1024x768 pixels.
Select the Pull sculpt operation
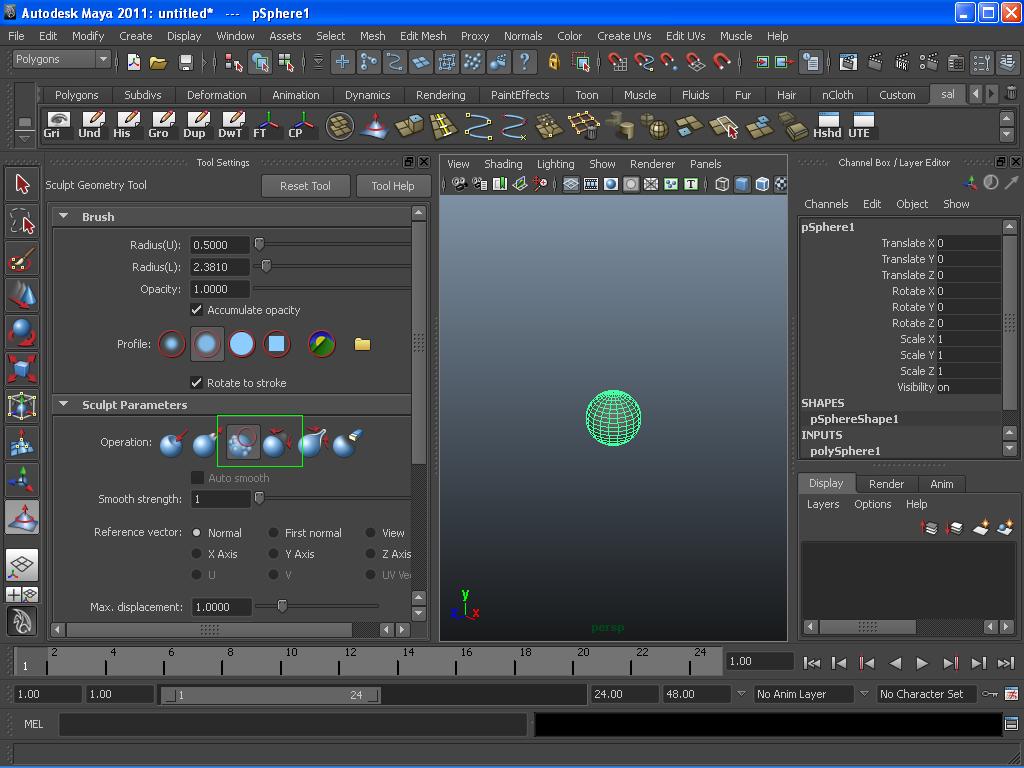pyautogui.click(x=205, y=443)
